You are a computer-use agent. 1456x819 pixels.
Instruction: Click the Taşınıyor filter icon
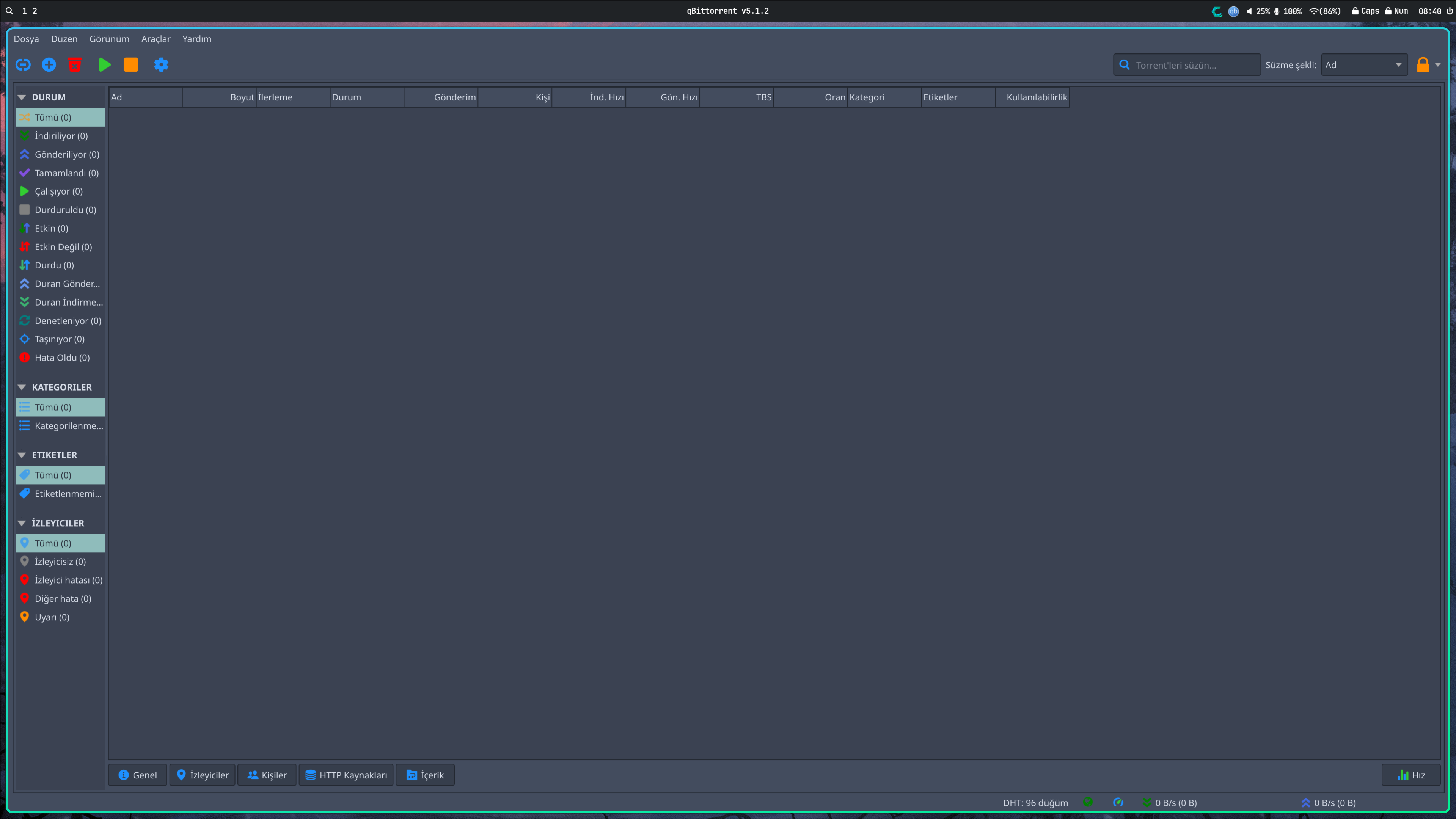pyautogui.click(x=24, y=339)
